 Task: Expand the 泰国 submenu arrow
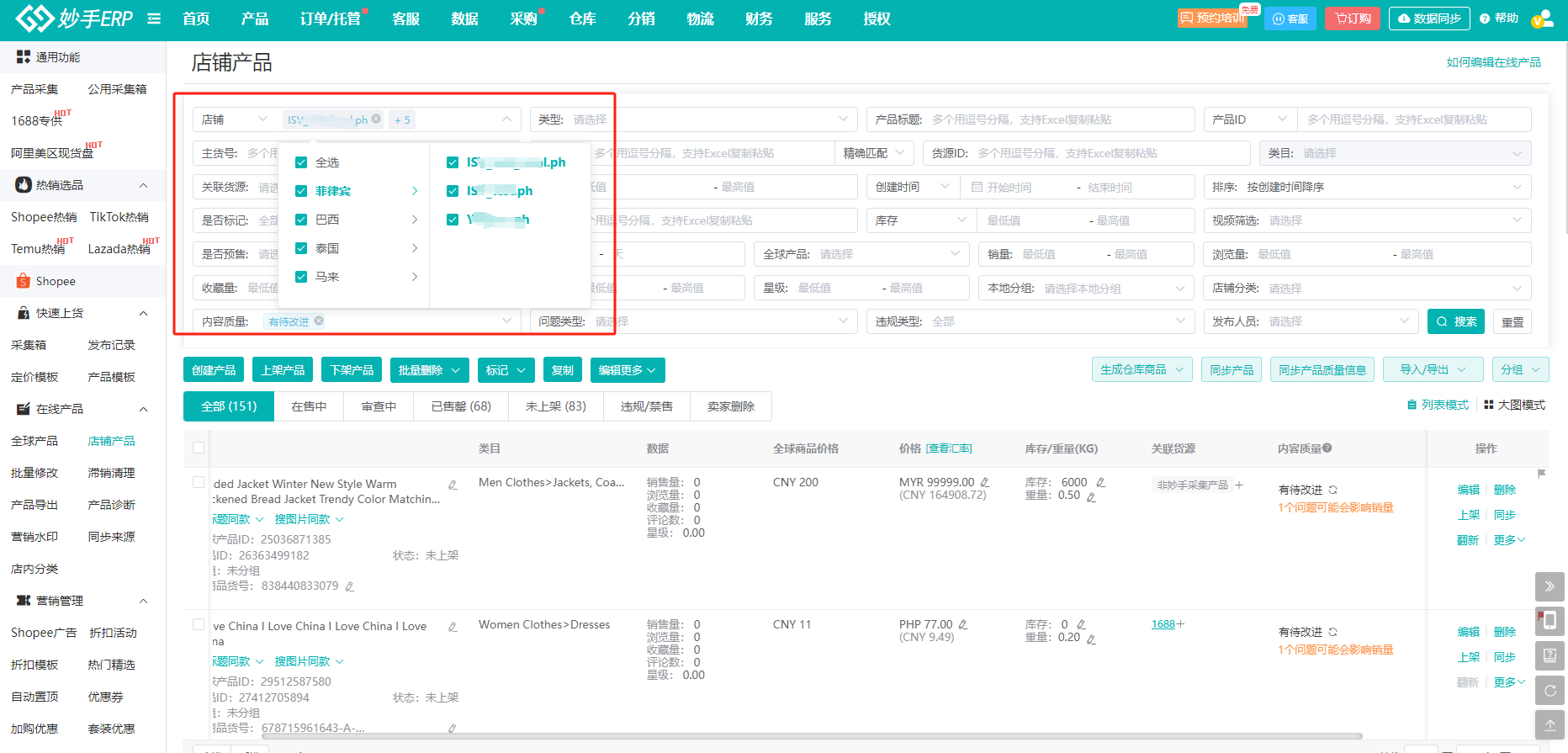click(x=415, y=248)
